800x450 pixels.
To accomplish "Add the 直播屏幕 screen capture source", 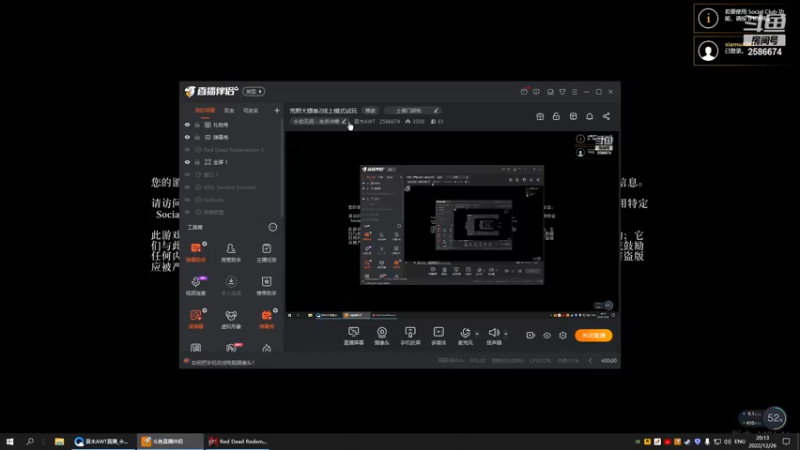I will (x=353, y=336).
